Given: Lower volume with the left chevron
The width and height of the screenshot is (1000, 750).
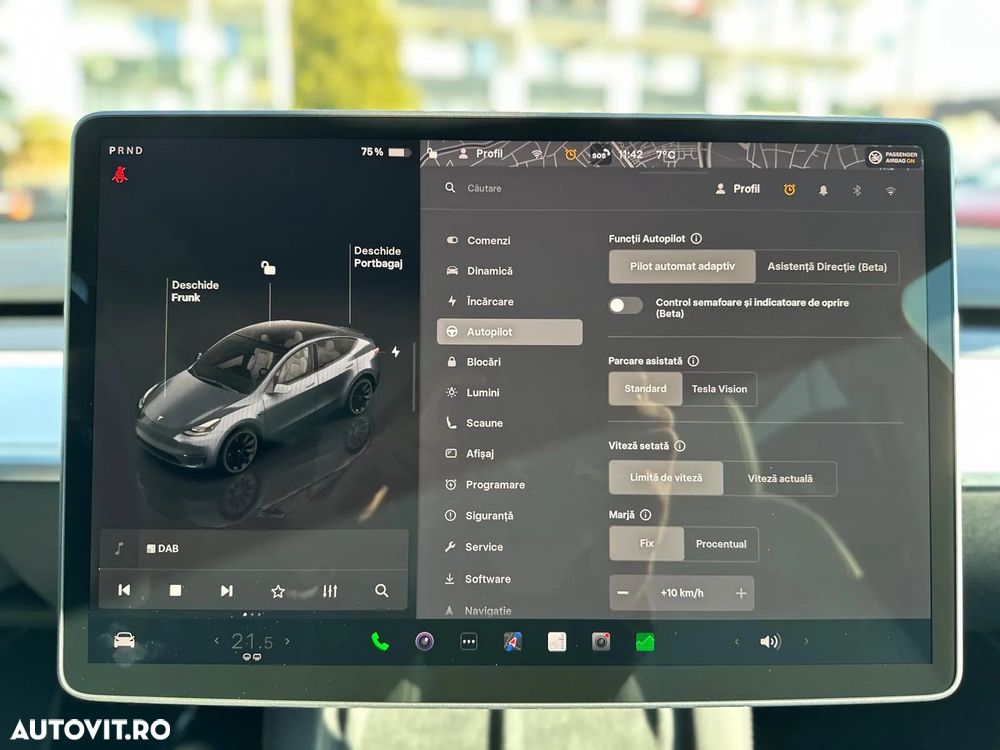Looking at the screenshot, I should click(737, 642).
